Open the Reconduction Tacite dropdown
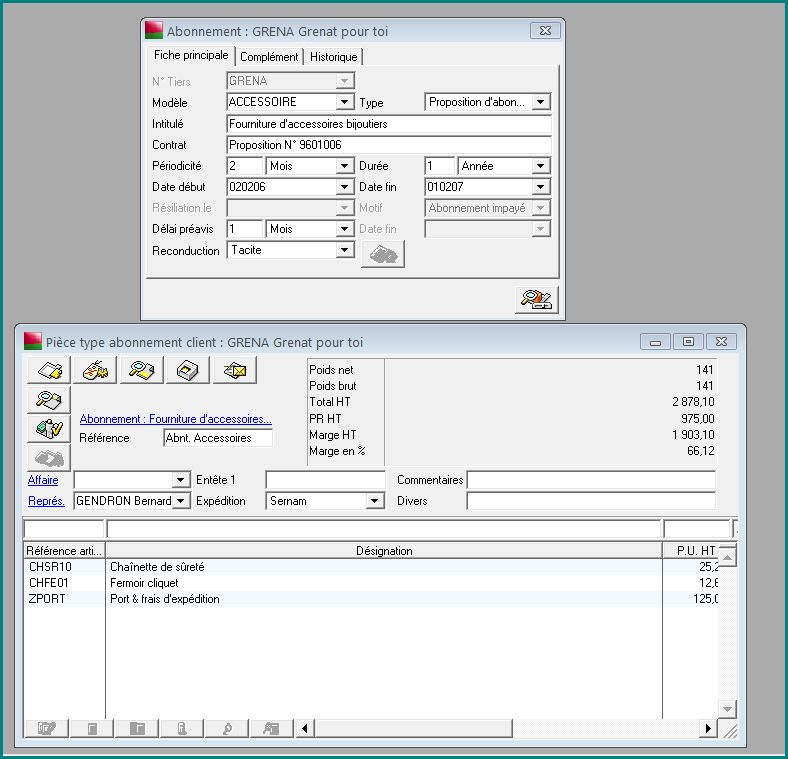This screenshot has width=788, height=759. click(344, 250)
